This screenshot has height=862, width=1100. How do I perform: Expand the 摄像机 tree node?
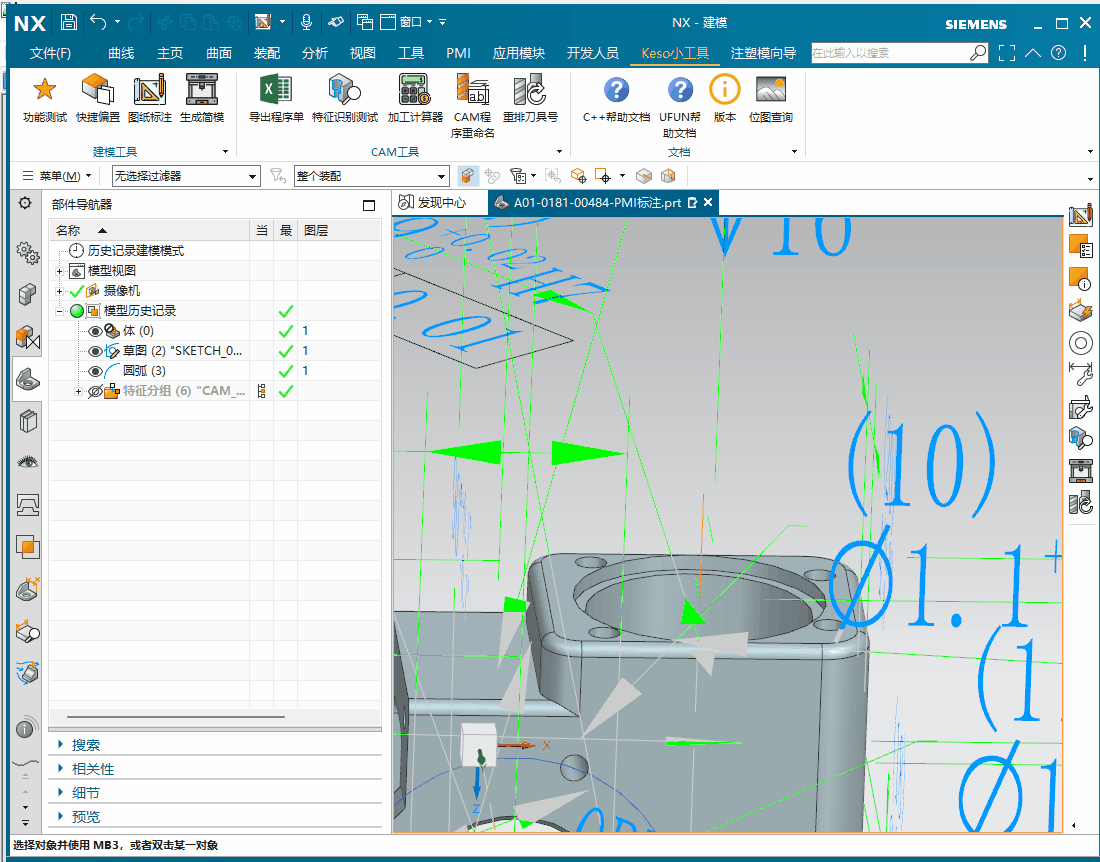pyautogui.click(x=60, y=291)
